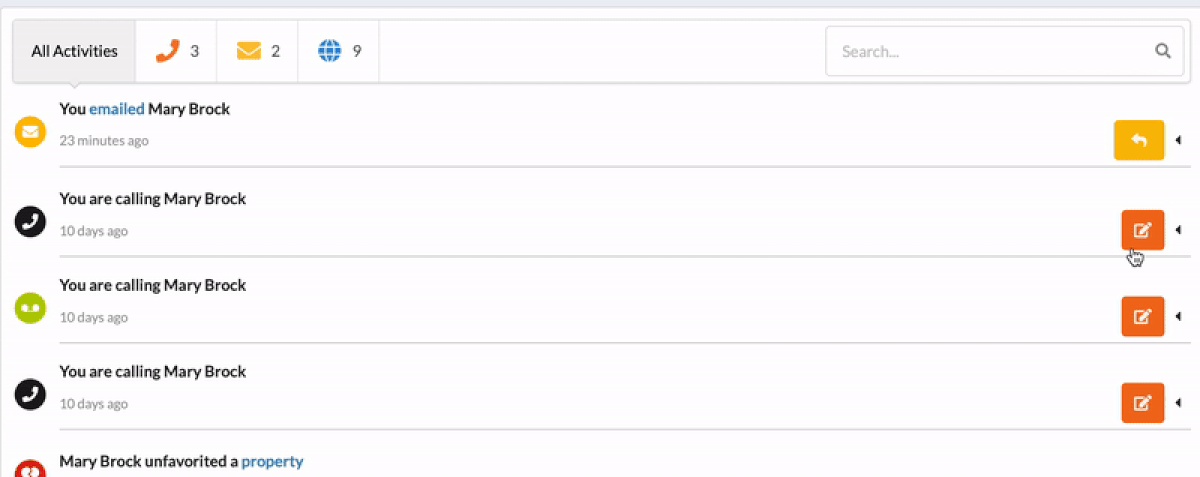Open the 'emailed' link
Viewport: 1200px width, 477px height.
click(117, 109)
